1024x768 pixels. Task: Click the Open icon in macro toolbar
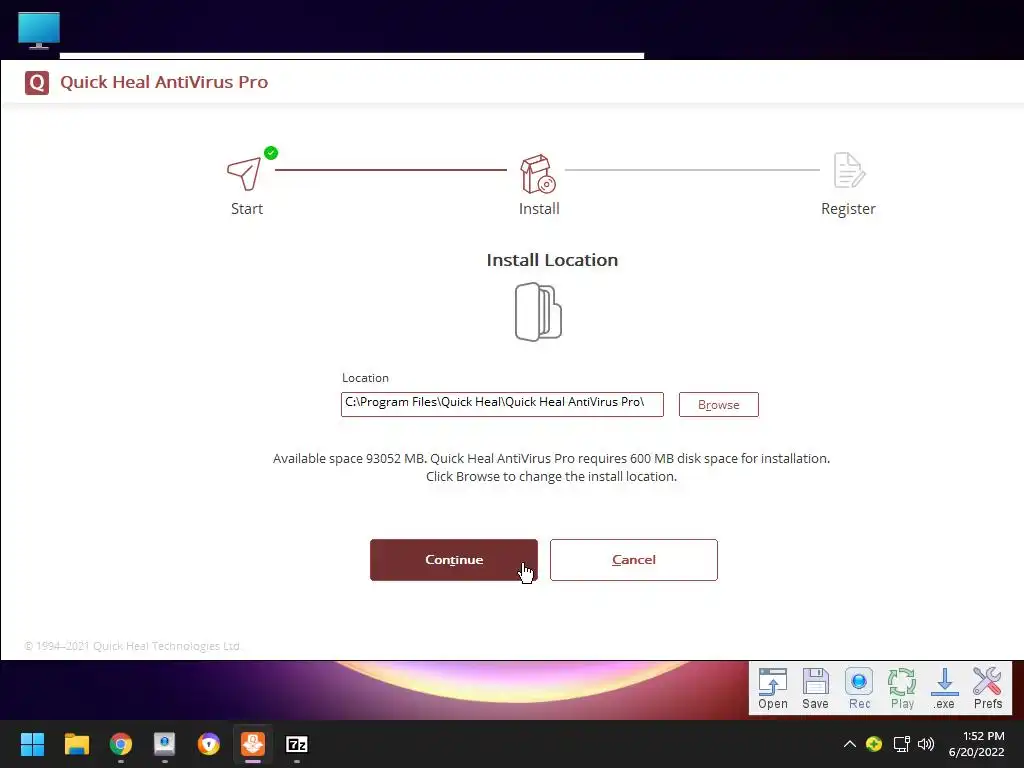click(773, 688)
